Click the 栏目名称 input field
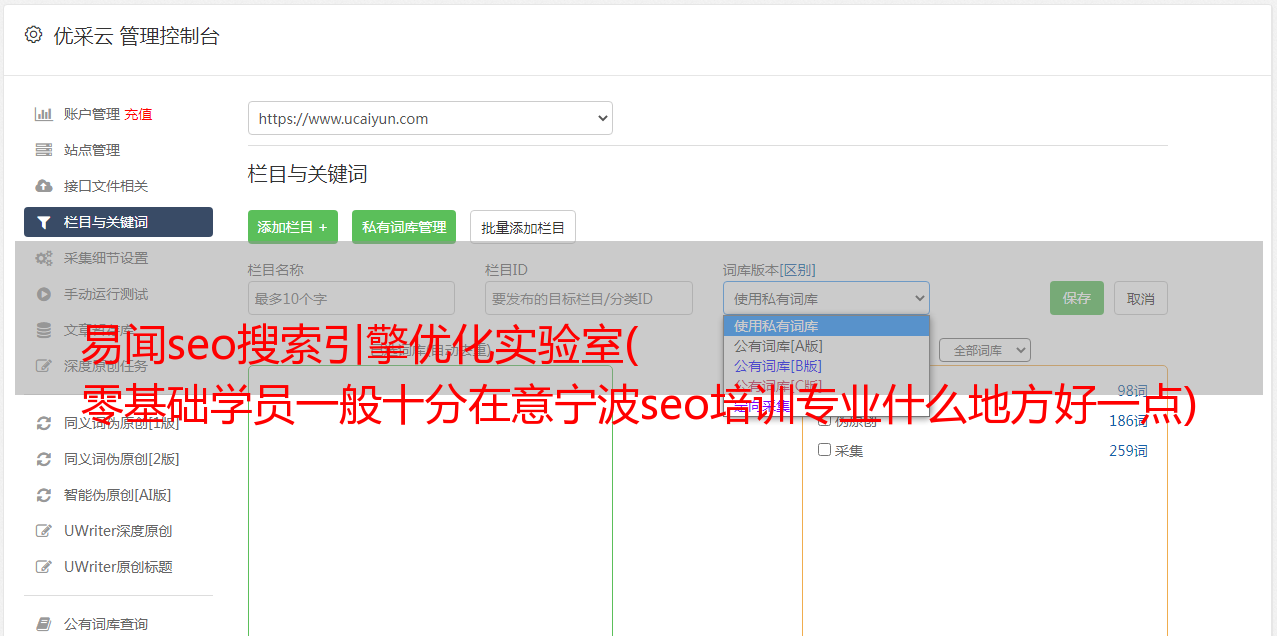The image size is (1277, 636). (x=351, y=298)
